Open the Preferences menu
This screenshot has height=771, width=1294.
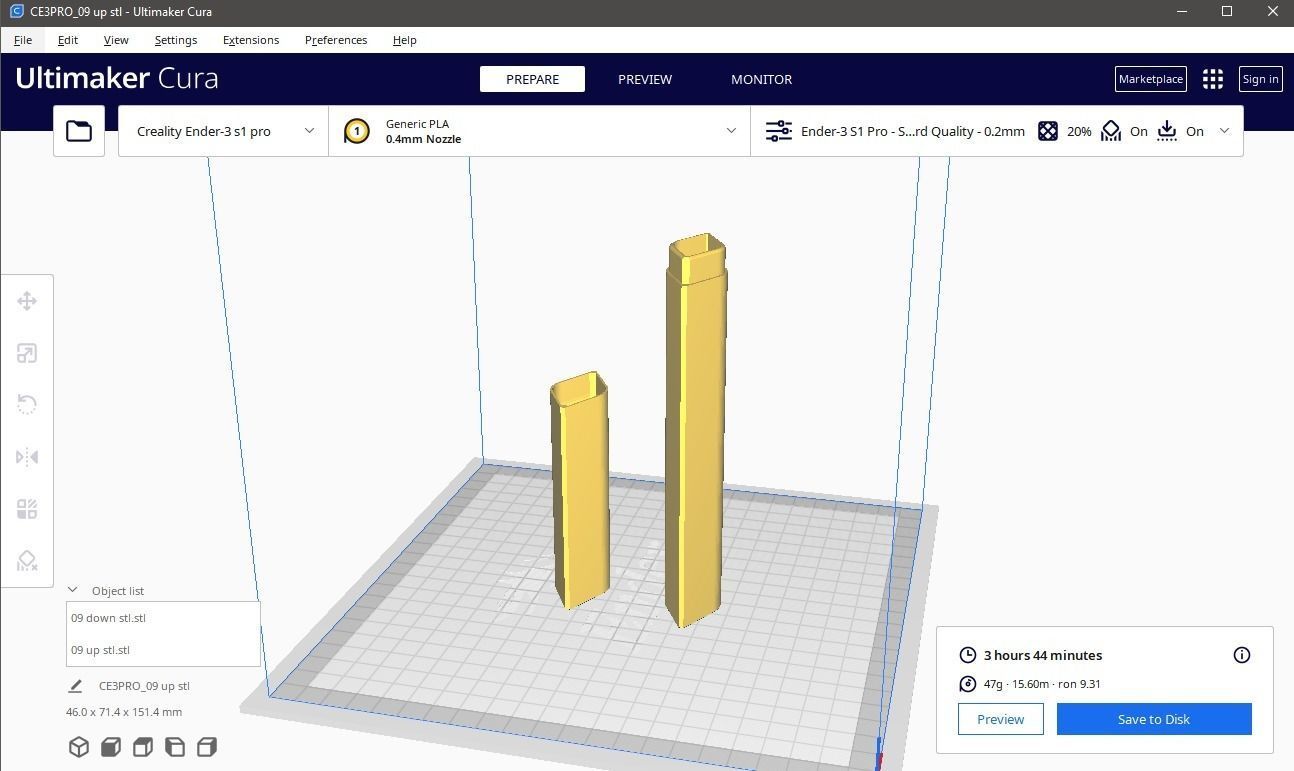pos(336,40)
